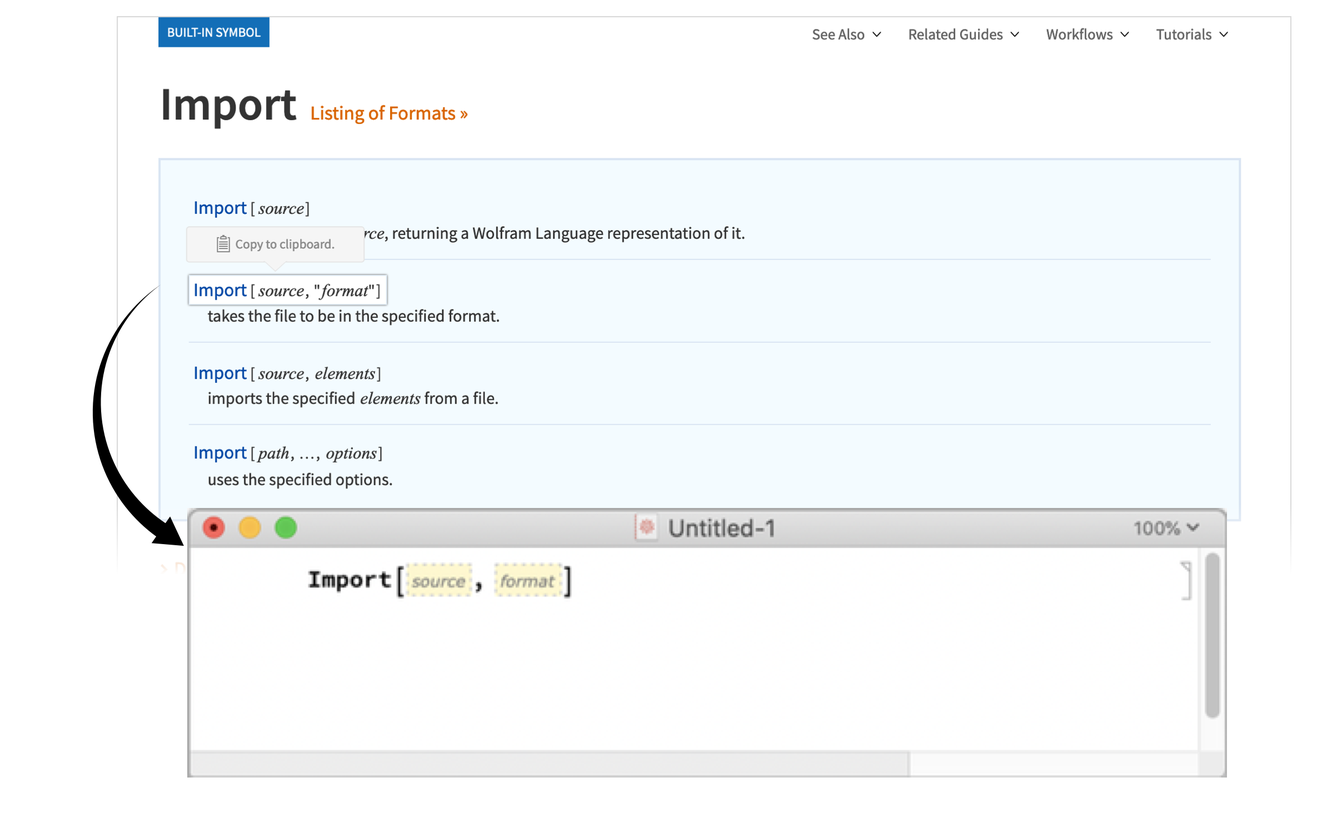Expand the Tutorials menu
This screenshot has height=832, width=1332.
(1192, 34)
